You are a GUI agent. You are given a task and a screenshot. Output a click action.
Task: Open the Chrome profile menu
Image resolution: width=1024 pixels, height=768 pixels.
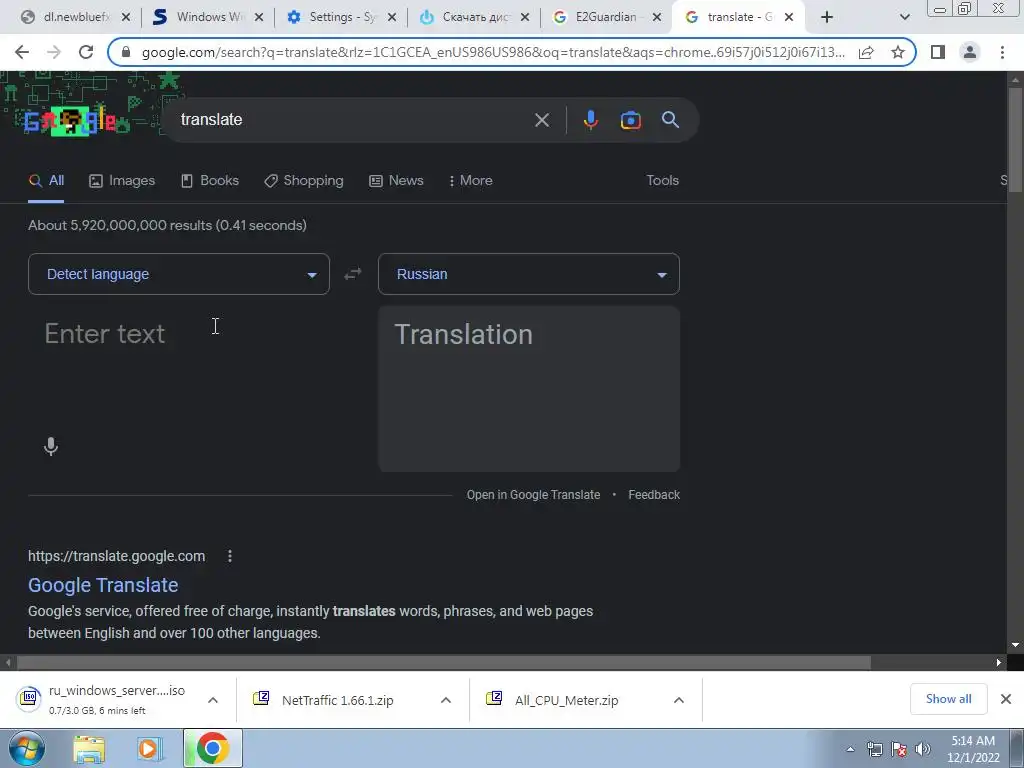[x=970, y=52]
